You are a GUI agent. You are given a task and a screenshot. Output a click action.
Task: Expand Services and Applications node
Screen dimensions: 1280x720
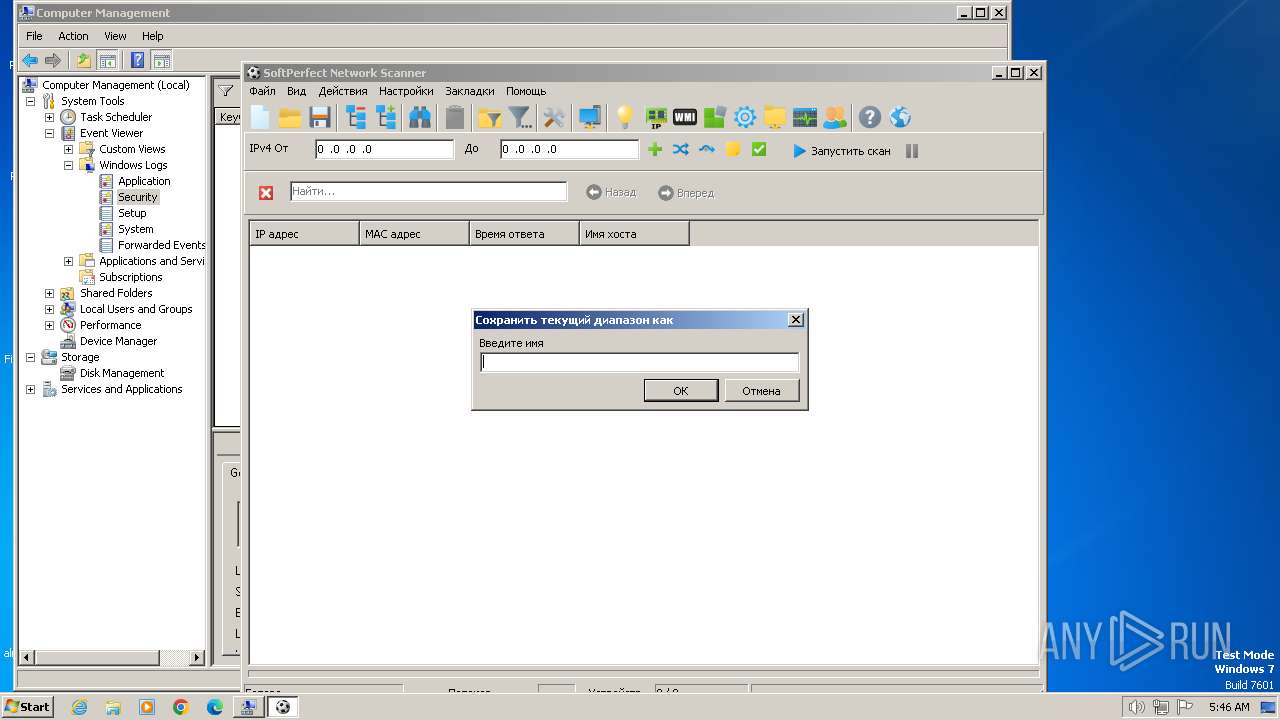click(30, 389)
